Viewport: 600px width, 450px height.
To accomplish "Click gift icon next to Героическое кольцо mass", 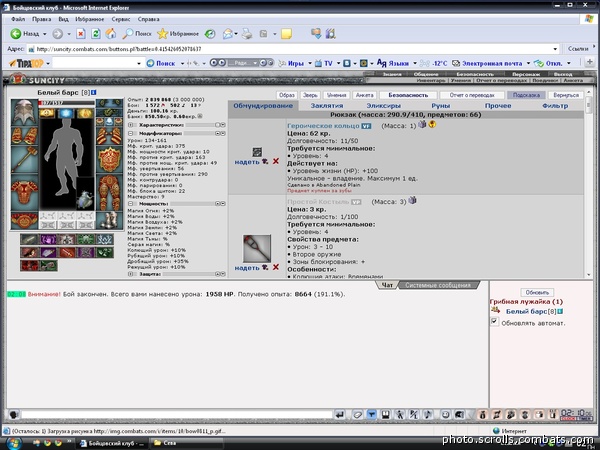I will click(x=422, y=124).
